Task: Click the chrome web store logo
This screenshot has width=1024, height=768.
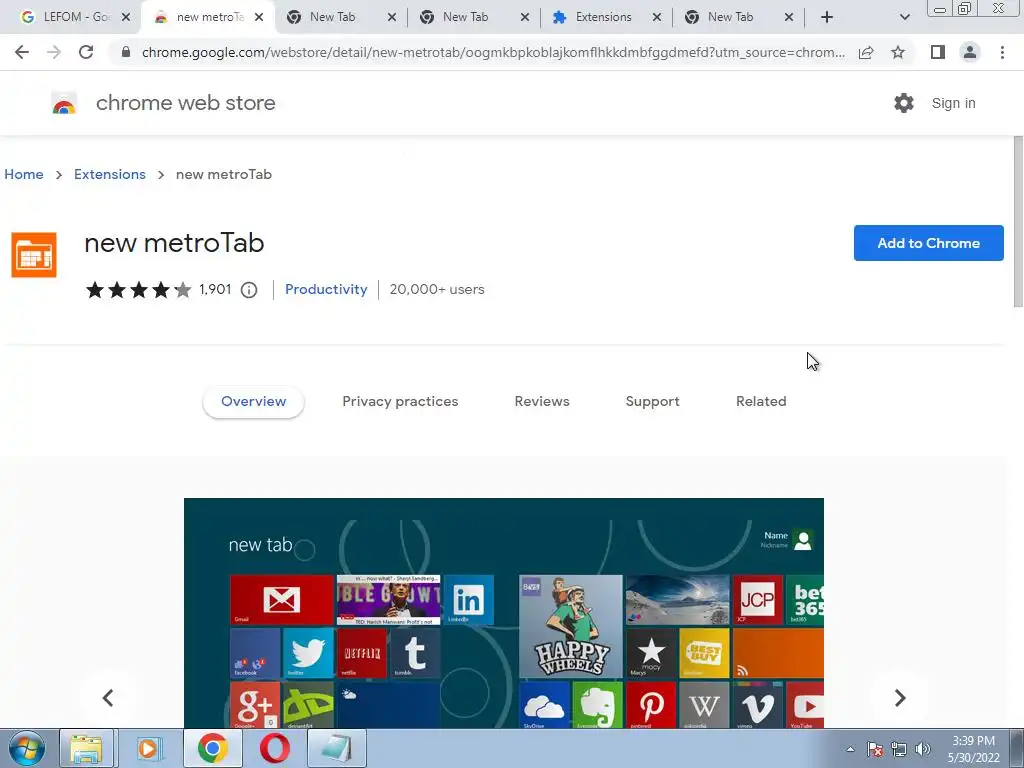Action: click(64, 103)
